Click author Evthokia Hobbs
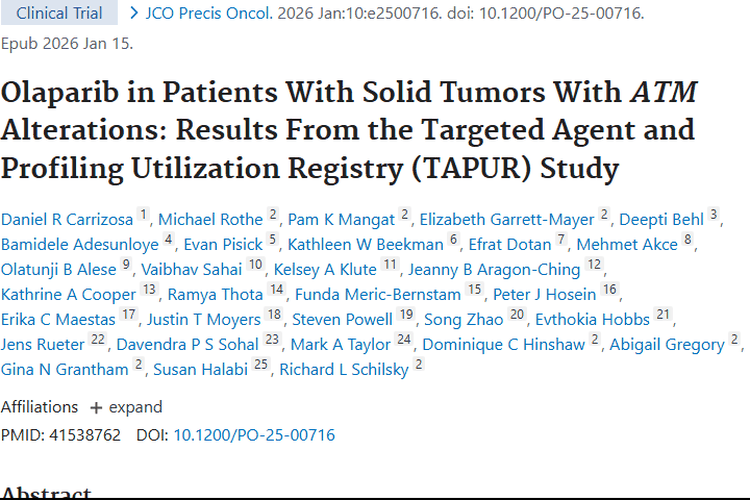 click(x=592, y=319)
